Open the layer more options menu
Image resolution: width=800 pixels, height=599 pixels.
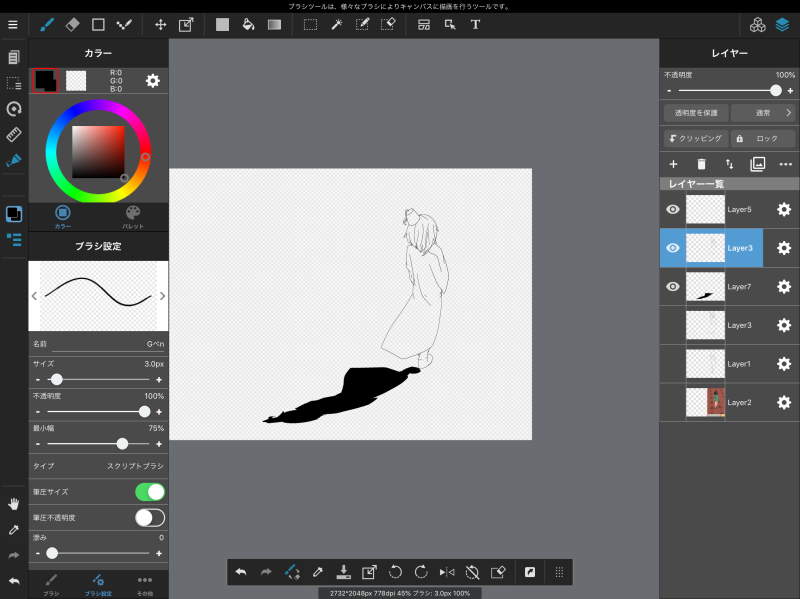coord(785,164)
